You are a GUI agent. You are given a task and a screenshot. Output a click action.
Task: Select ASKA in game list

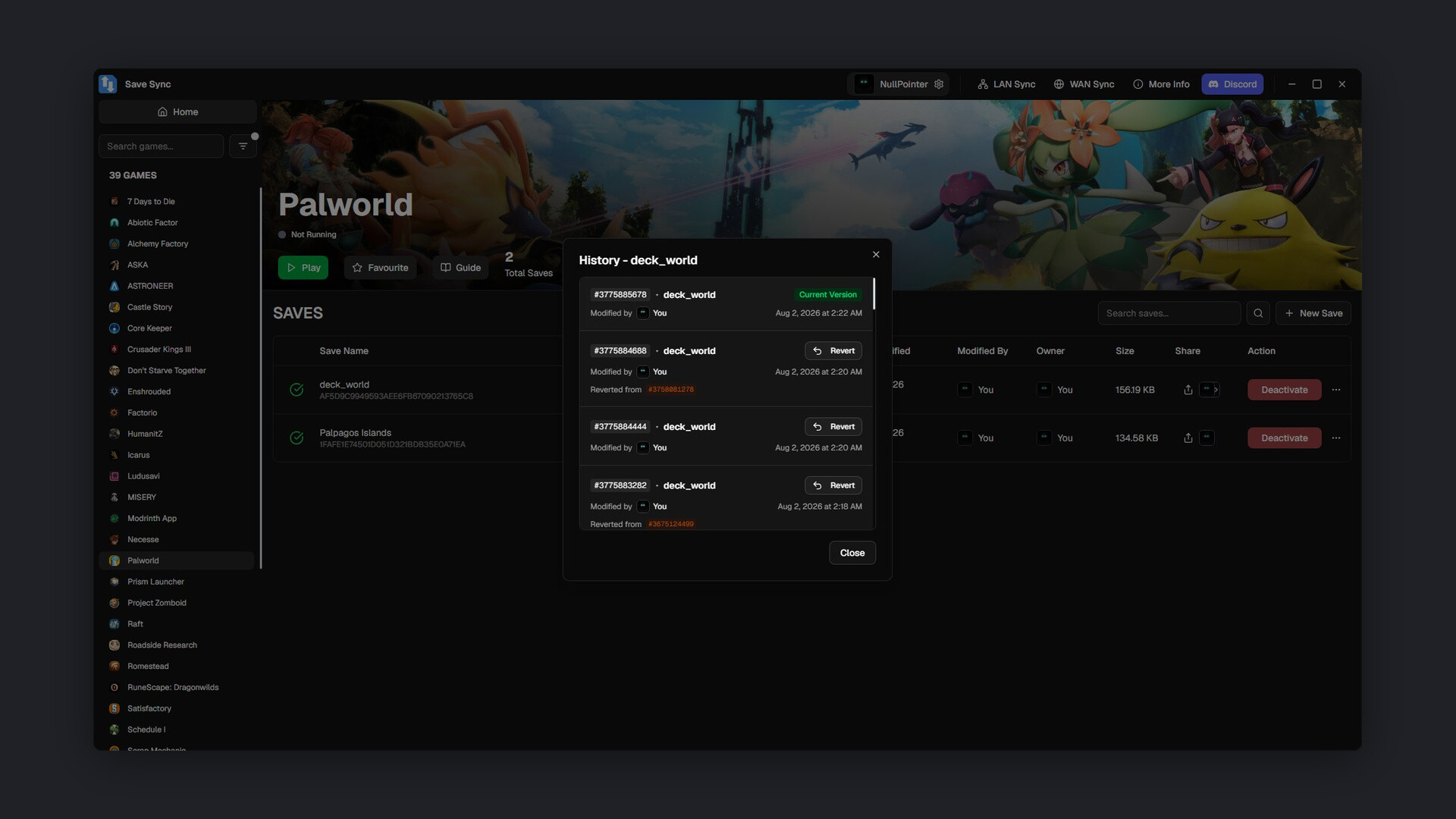click(x=177, y=265)
